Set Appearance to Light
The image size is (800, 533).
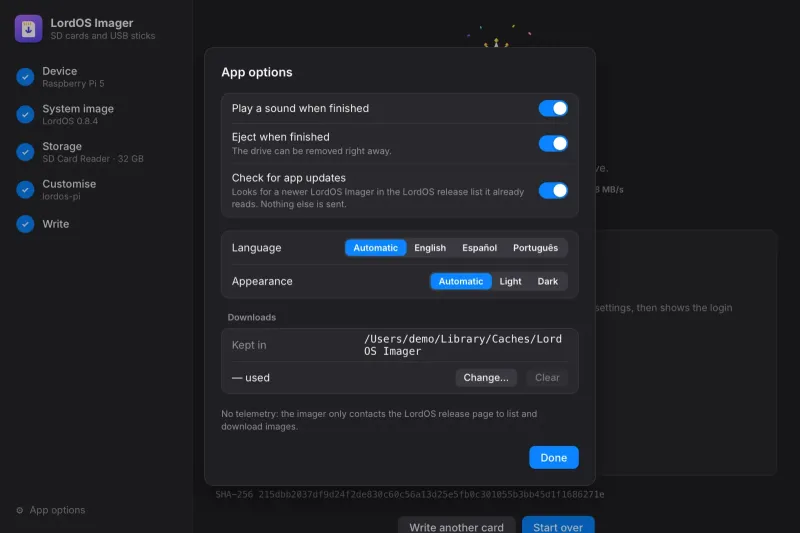510,282
